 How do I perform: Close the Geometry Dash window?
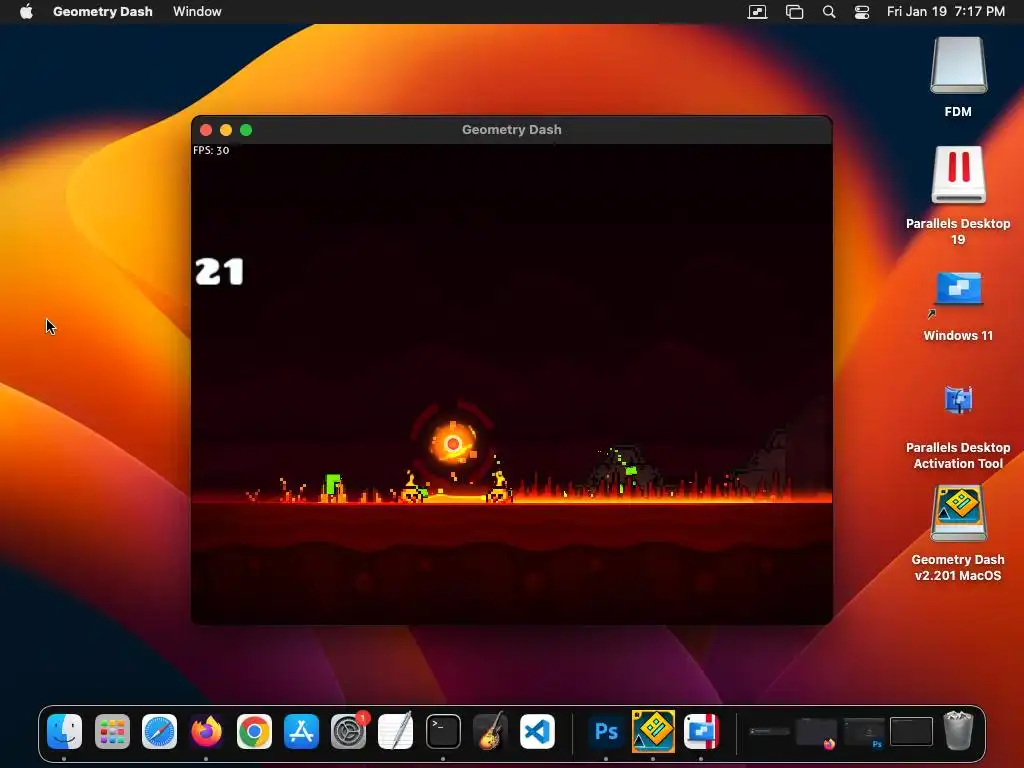pyautogui.click(x=206, y=130)
